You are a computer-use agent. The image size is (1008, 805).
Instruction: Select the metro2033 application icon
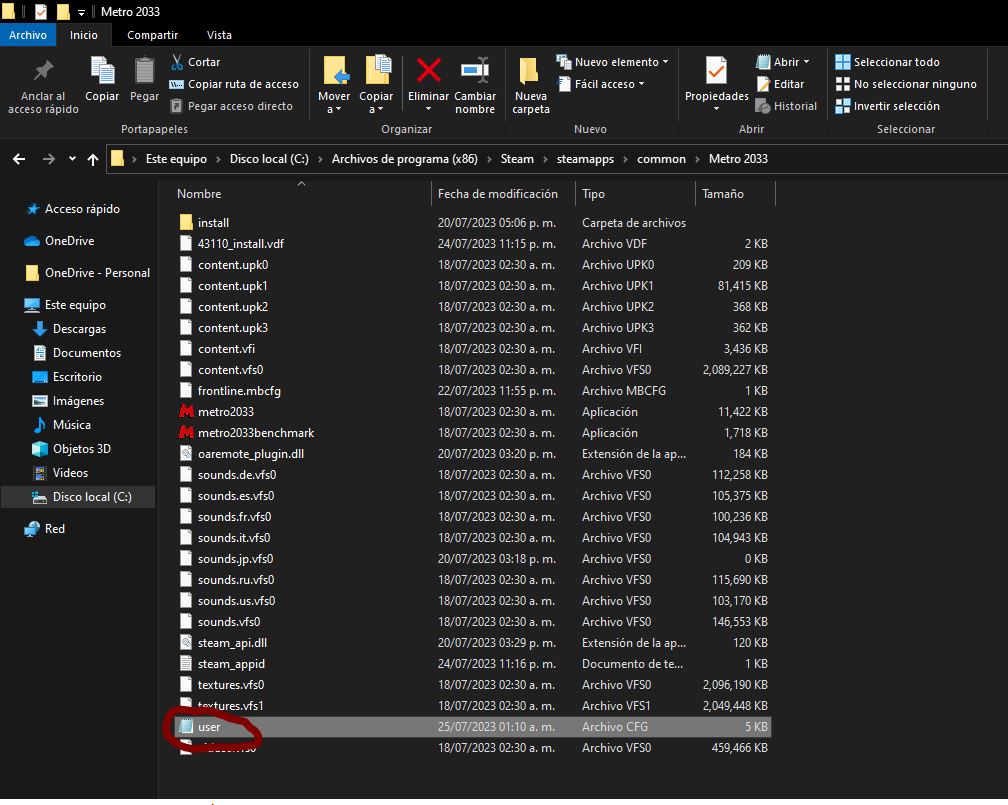186,412
